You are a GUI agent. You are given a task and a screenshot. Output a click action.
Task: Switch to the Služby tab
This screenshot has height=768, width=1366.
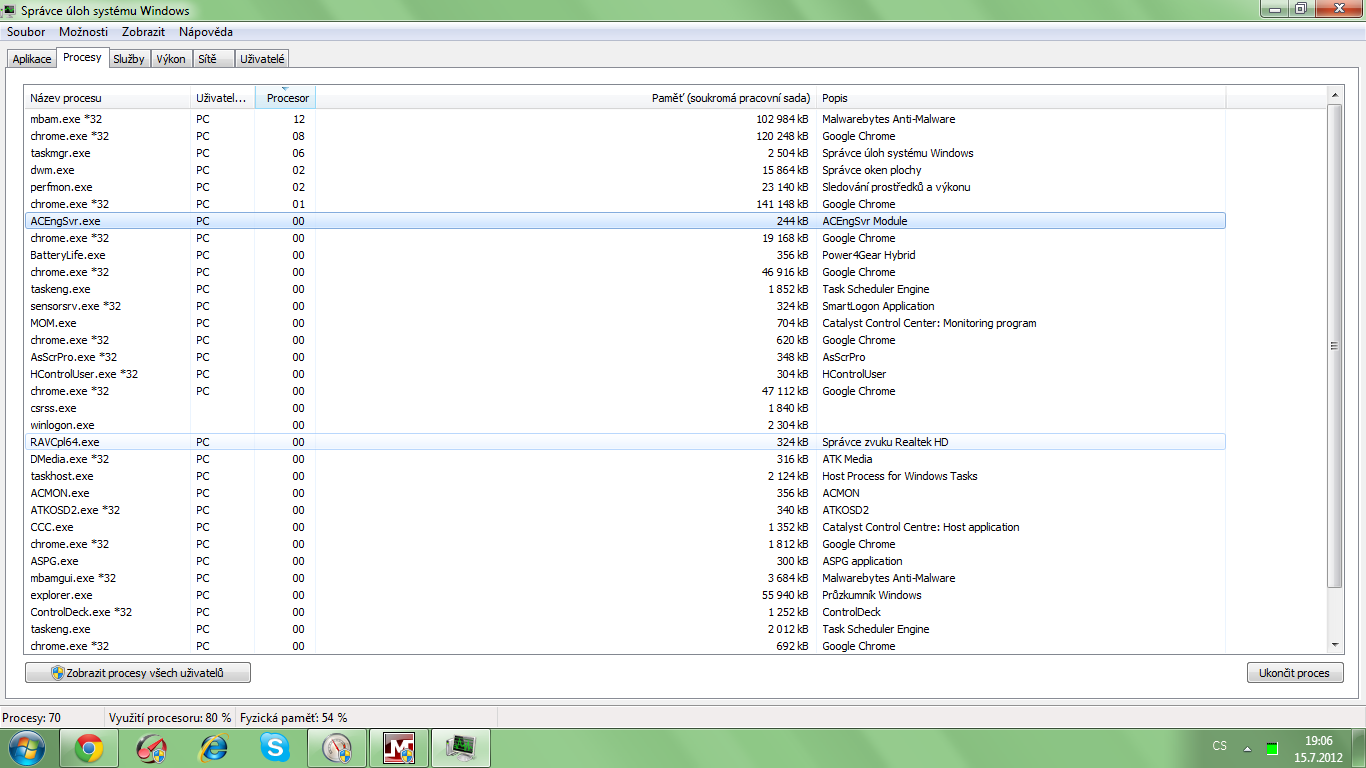[128, 59]
